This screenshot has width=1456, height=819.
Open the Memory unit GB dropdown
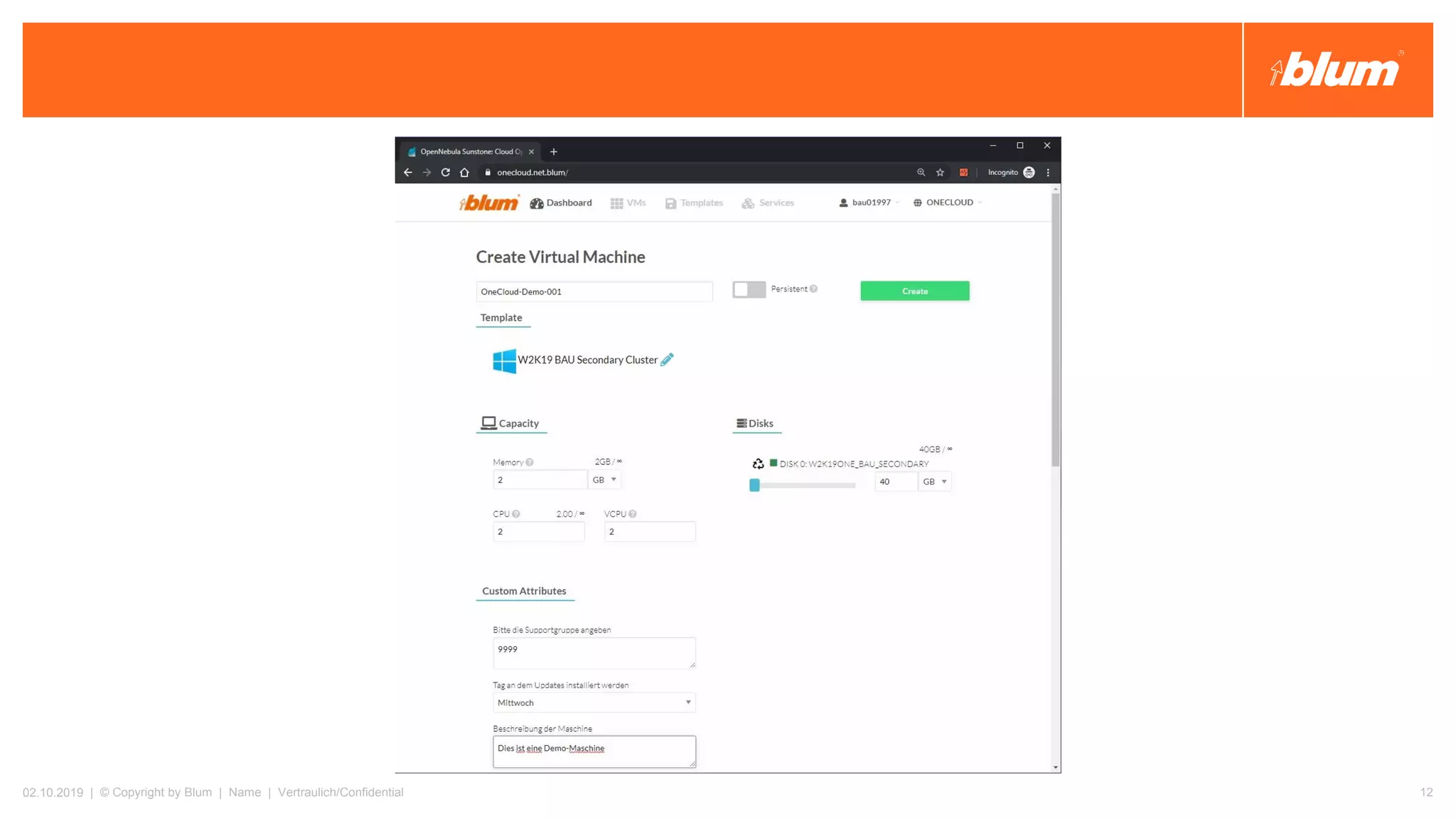pyautogui.click(x=605, y=480)
